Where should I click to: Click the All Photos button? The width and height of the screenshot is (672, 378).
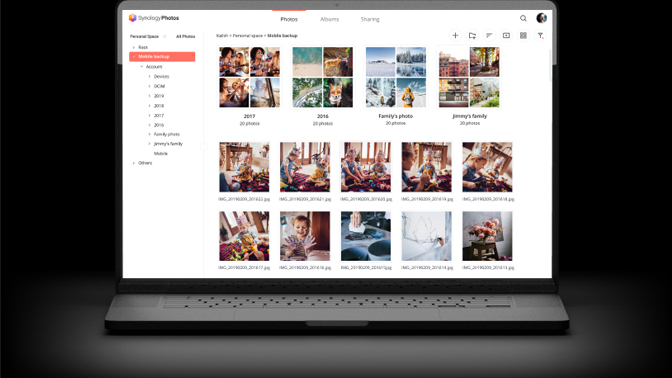(186, 36)
